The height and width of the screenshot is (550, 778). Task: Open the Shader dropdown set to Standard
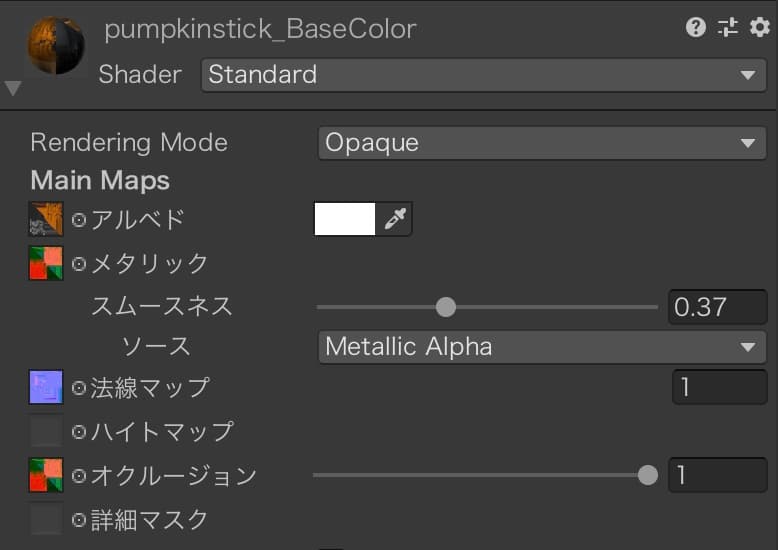(x=483, y=75)
